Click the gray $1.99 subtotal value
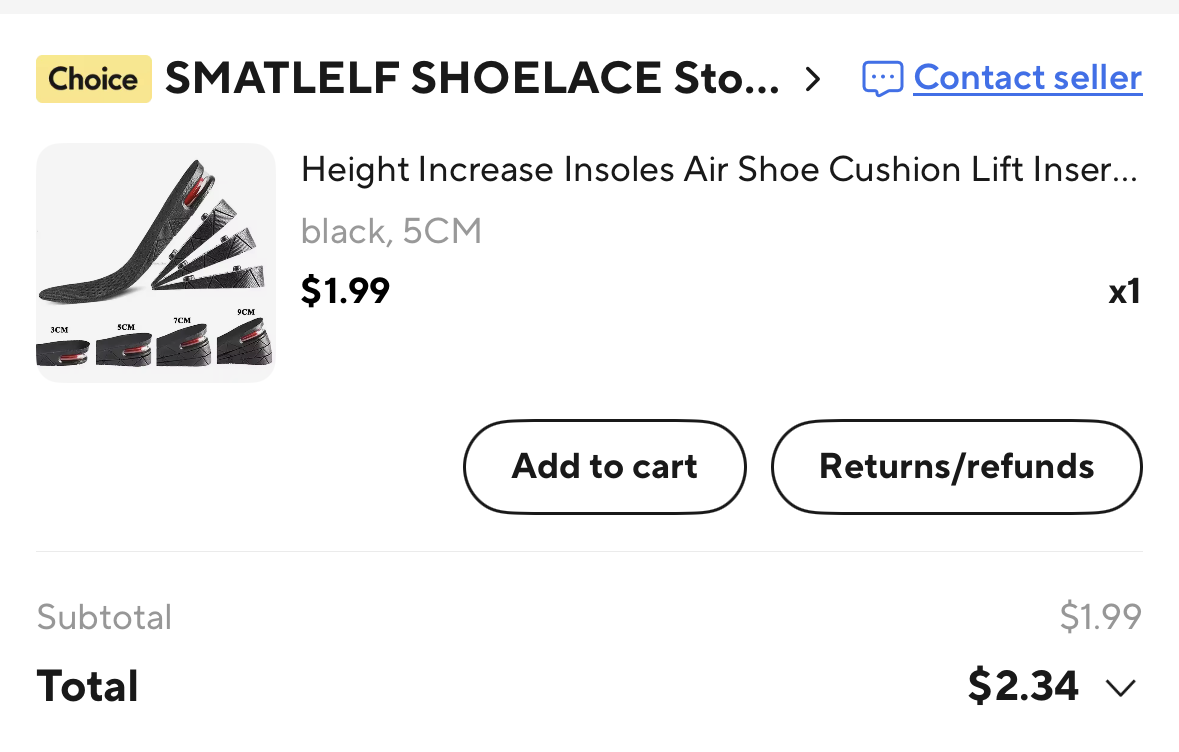The width and height of the screenshot is (1179, 752). (x=1100, y=617)
